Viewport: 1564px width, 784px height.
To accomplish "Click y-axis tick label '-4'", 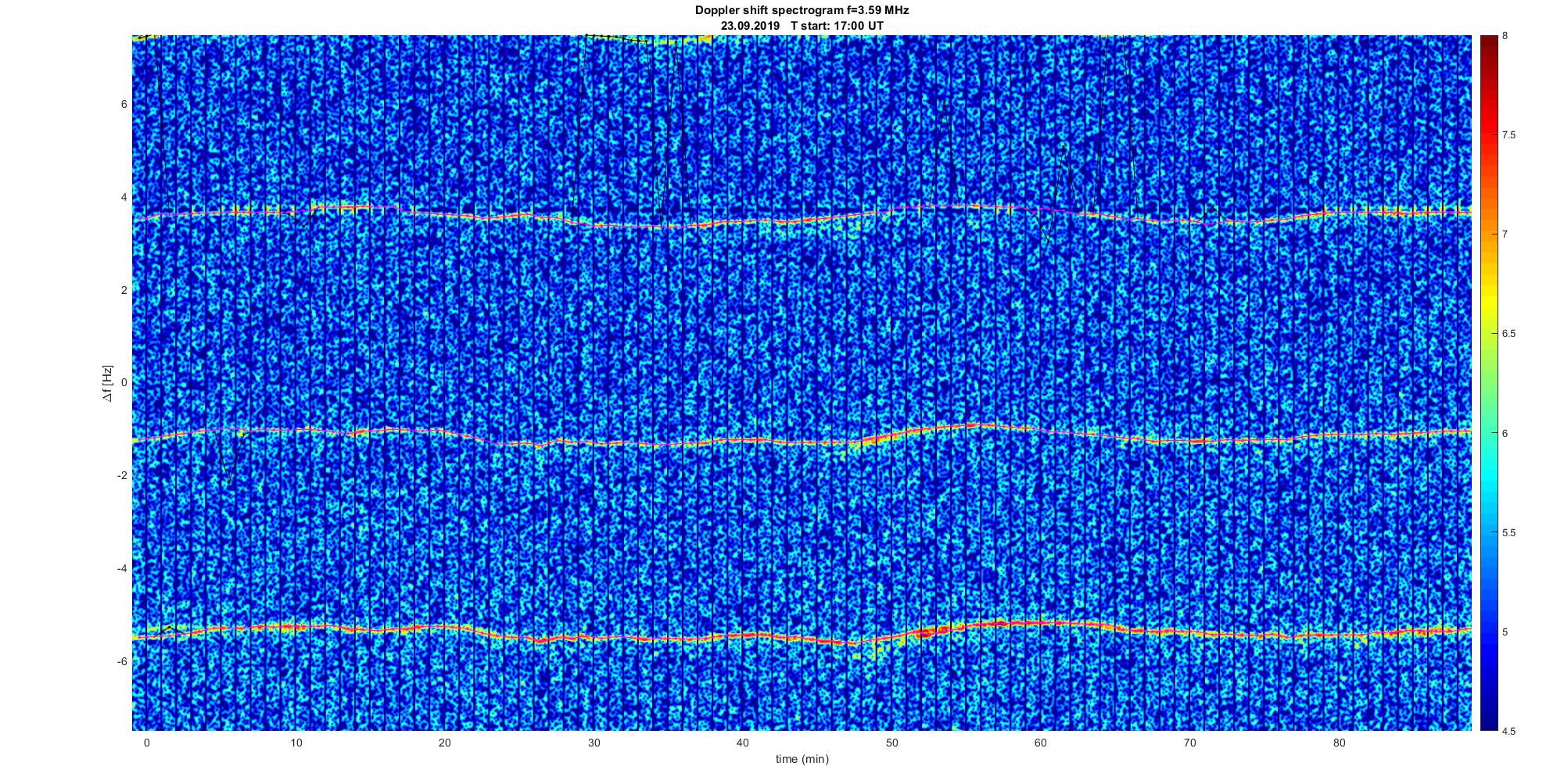I will pos(122,568).
